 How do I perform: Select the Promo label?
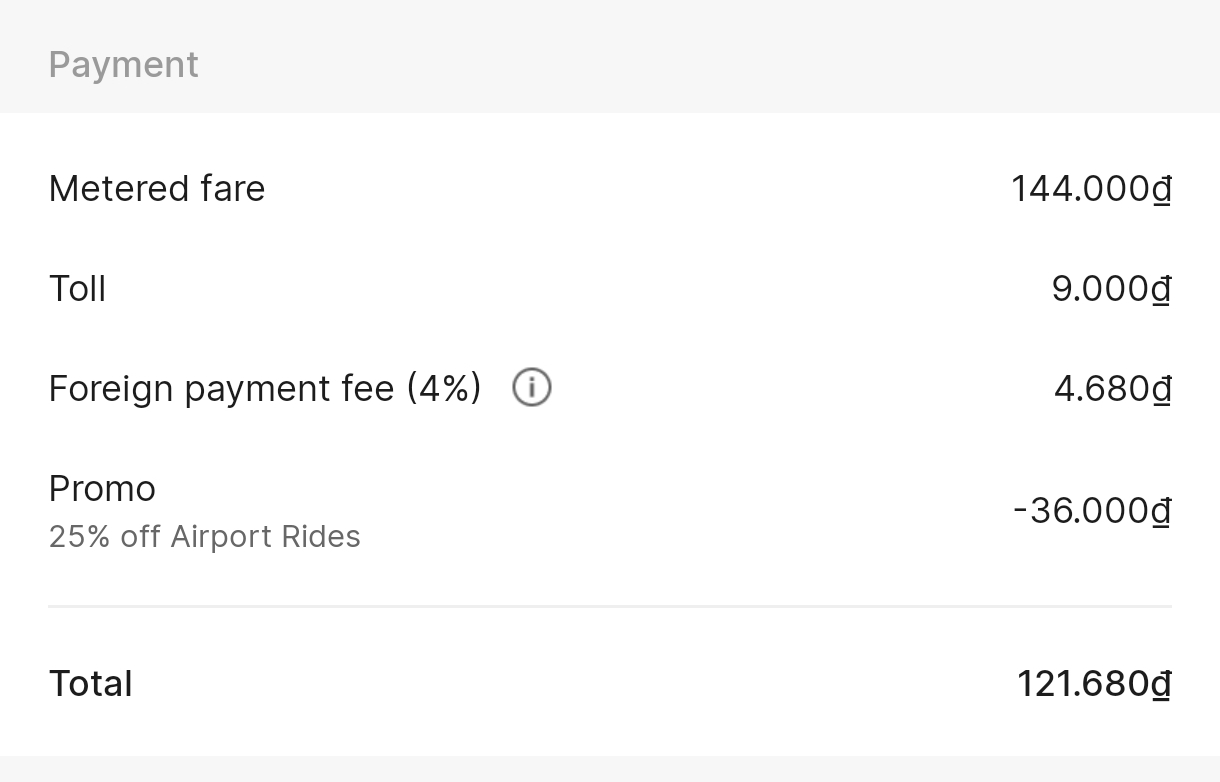102,489
